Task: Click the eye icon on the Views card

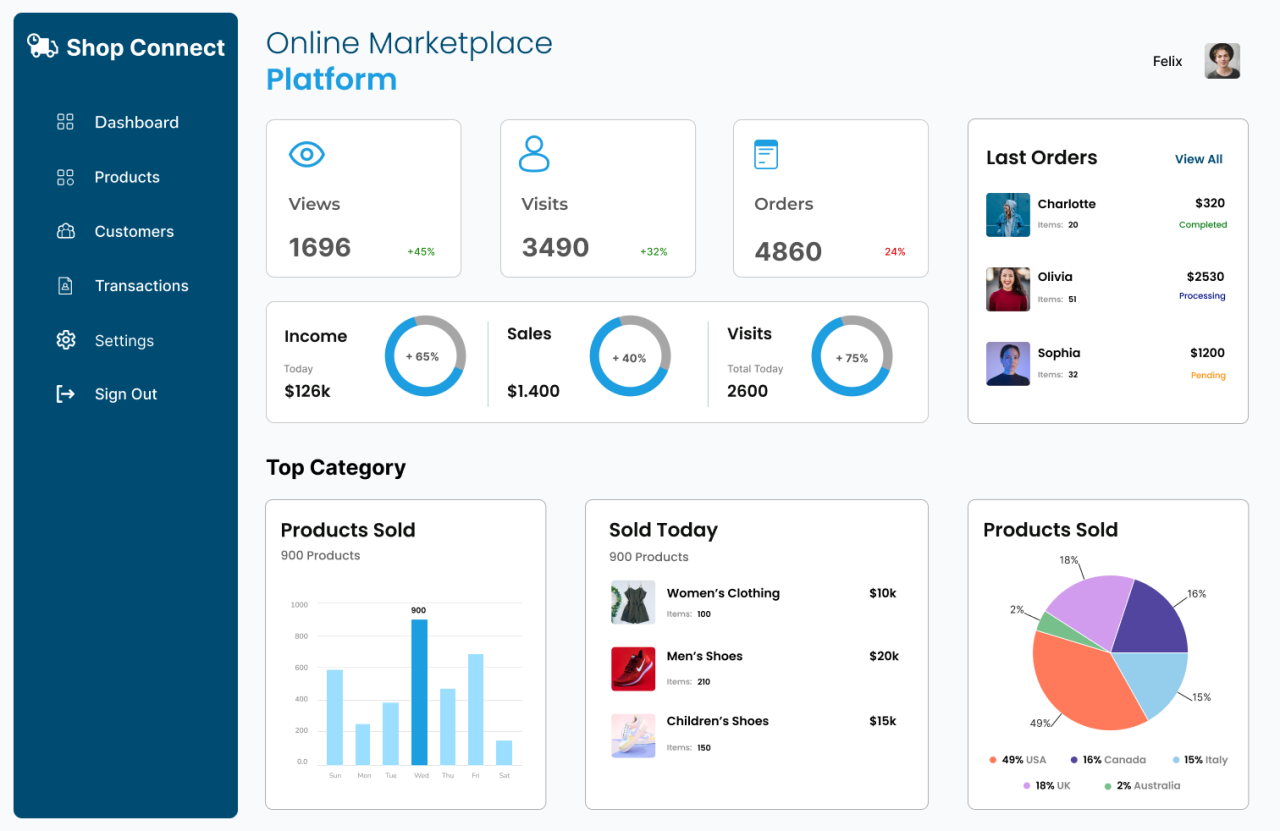Action: pos(306,153)
